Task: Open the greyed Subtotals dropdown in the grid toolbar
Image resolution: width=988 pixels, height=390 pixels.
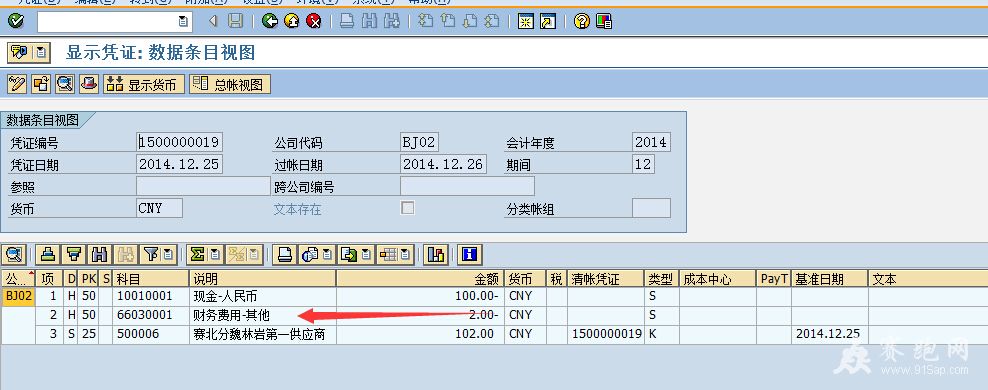Action: [254, 255]
